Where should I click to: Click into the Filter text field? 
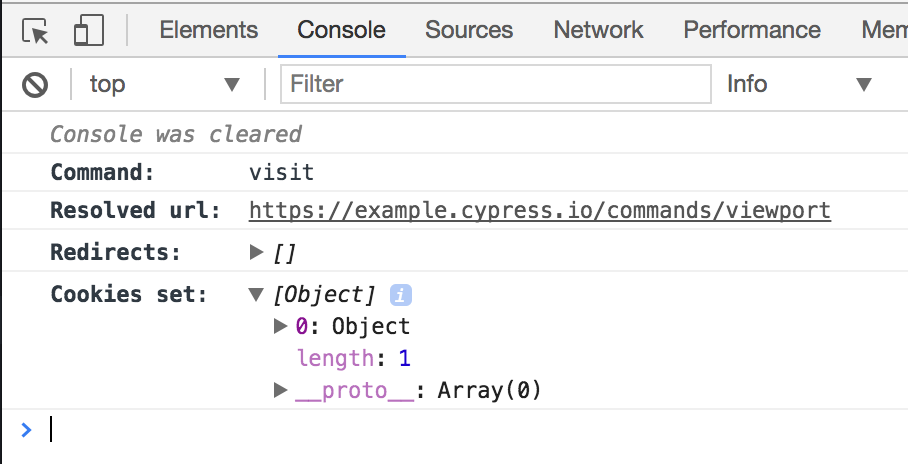[x=495, y=85]
